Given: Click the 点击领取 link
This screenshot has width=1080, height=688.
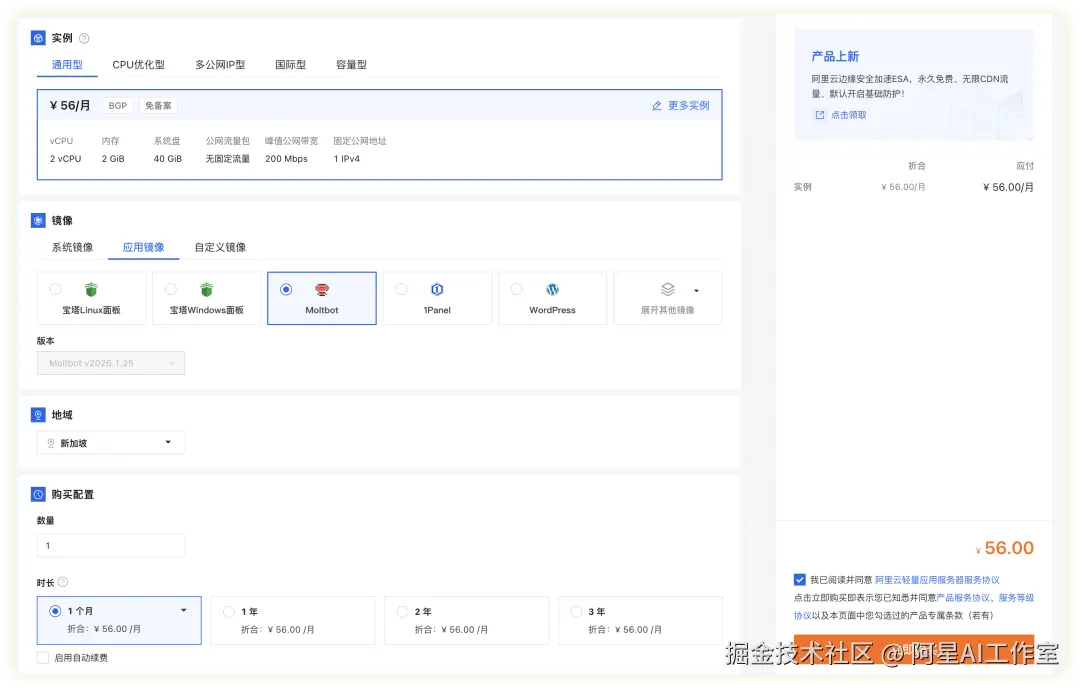Looking at the screenshot, I should 849,115.
